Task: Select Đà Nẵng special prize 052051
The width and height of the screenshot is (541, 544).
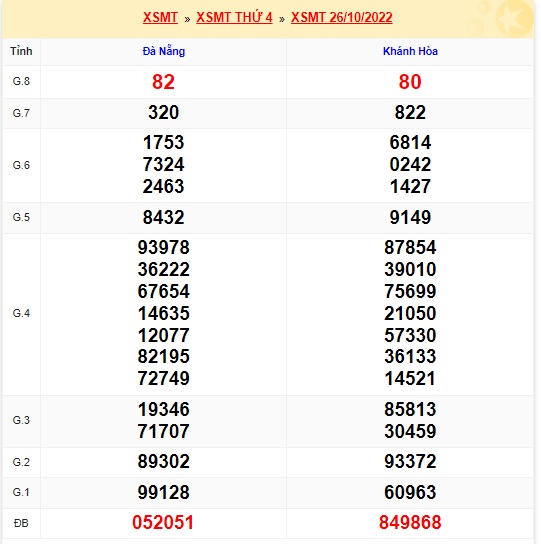Action: pyautogui.click(x=163, y=522)
